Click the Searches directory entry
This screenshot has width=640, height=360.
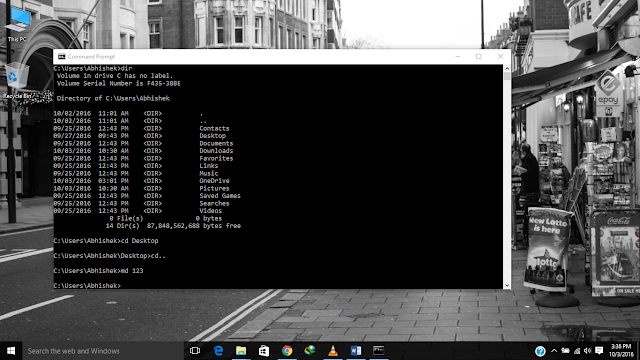[214, 203]
